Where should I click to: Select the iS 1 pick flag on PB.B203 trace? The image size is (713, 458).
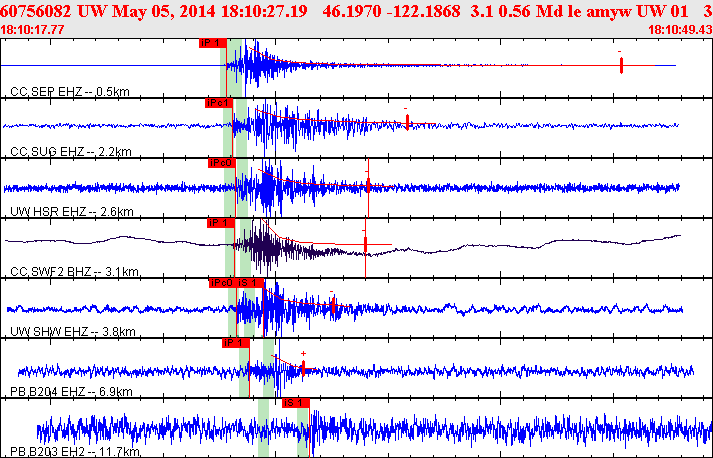(x=296, y=402)
